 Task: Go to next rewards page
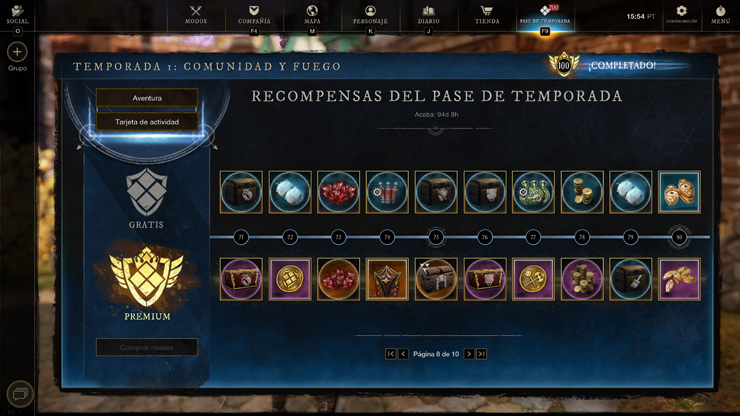coord(469,354)
